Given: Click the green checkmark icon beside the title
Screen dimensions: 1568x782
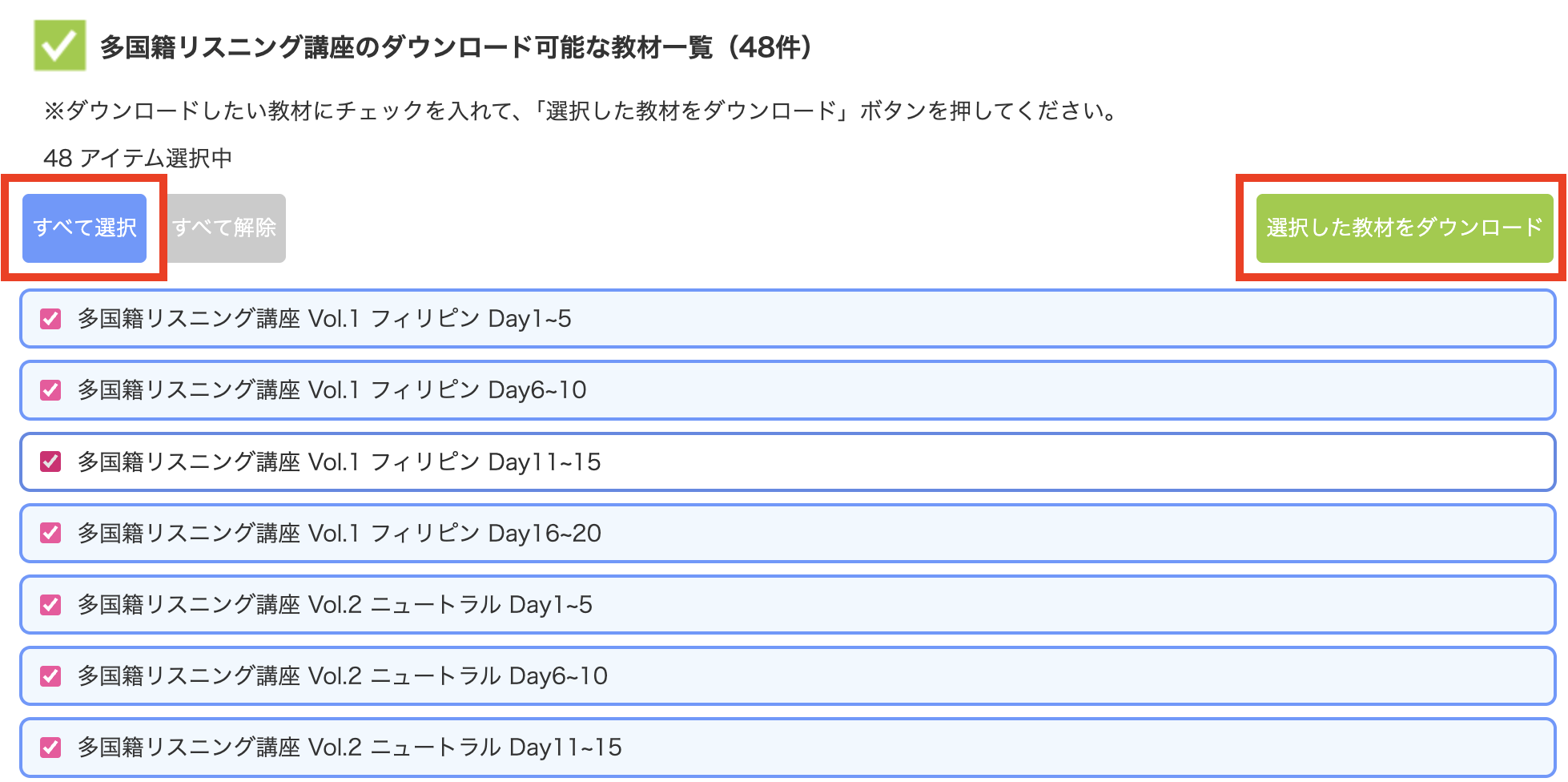Looking at the screenshot, I should (x=59, y=46).
